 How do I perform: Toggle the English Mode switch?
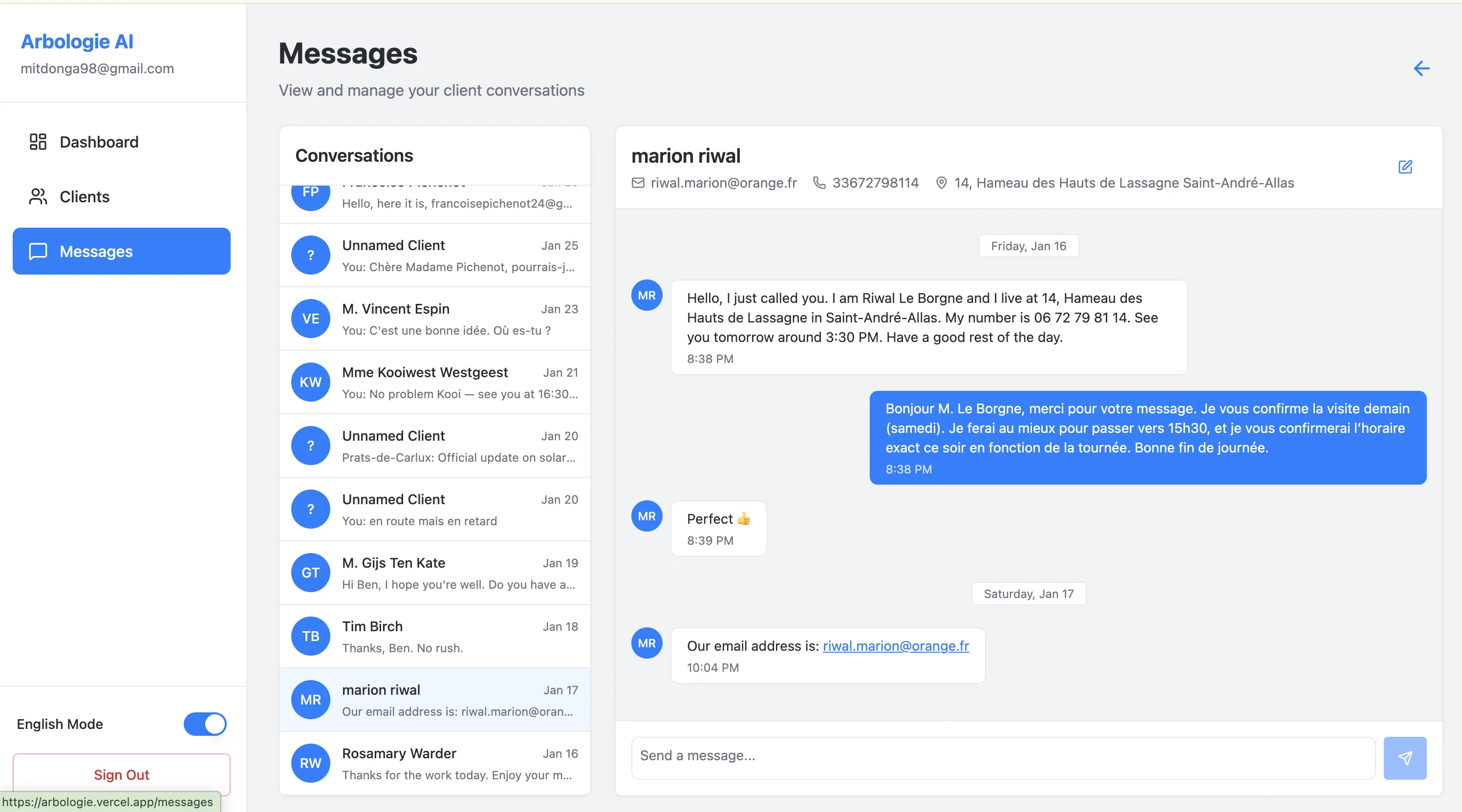[204, 724]
